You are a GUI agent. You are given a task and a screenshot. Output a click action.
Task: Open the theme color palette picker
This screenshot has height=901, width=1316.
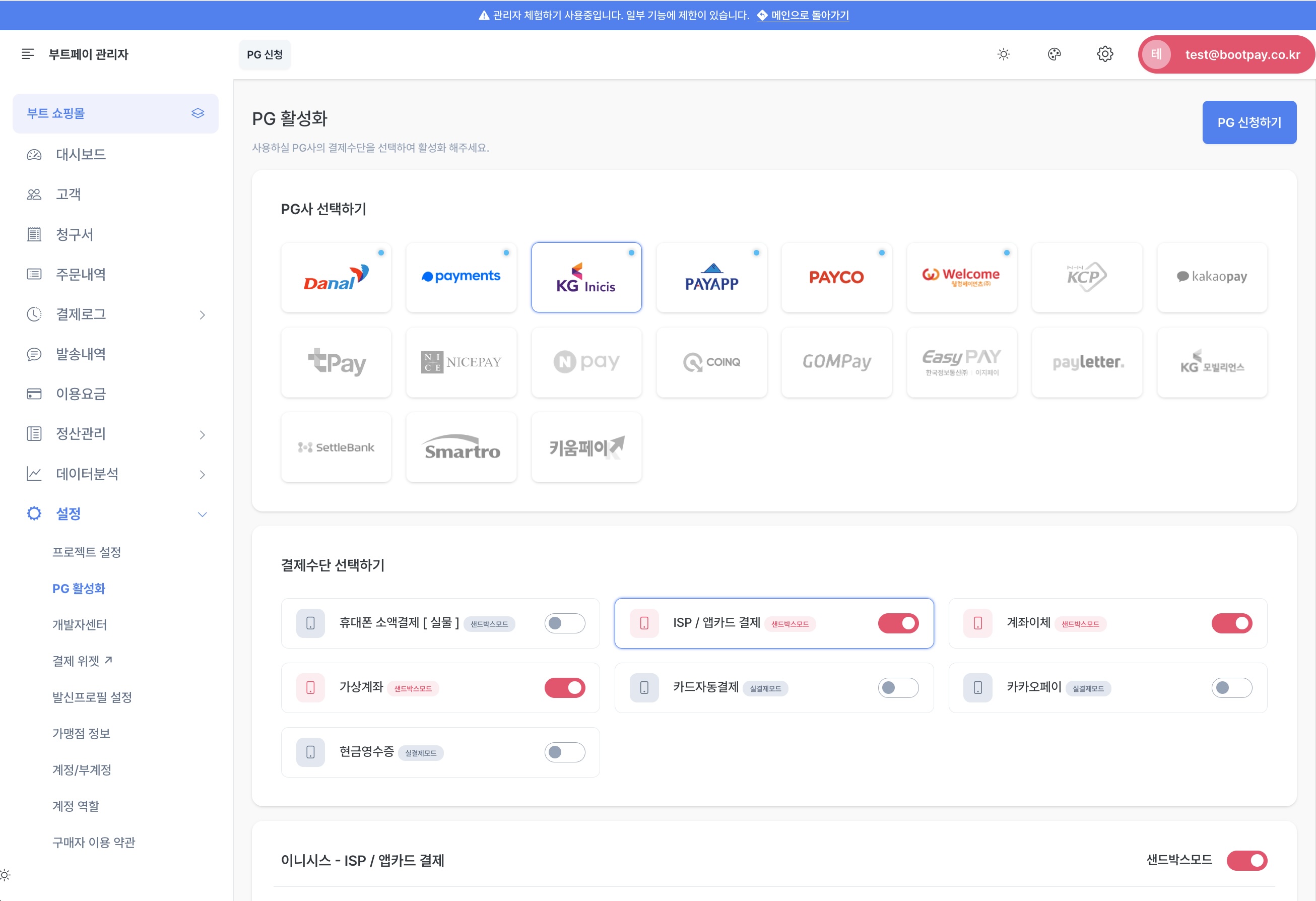pyautogui.click(x=1054, y=54)
